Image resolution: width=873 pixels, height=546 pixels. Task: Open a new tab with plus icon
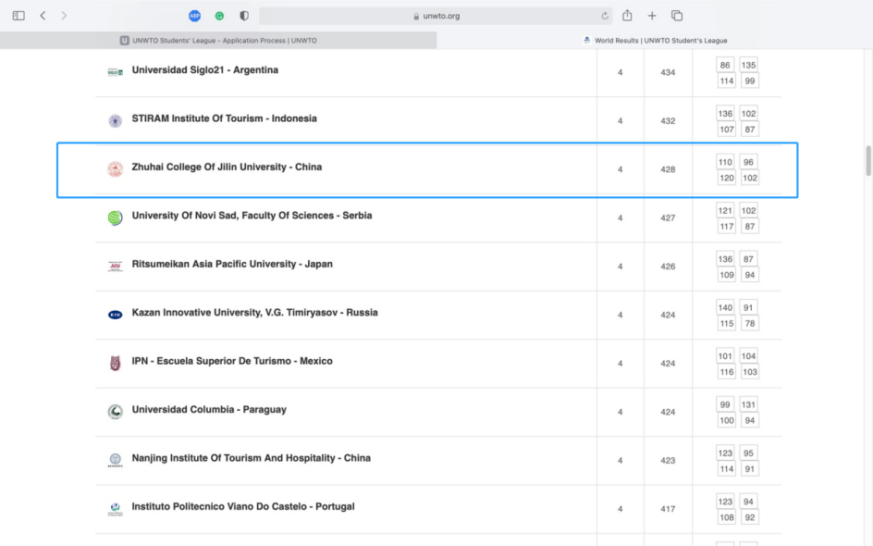[652, 16]
